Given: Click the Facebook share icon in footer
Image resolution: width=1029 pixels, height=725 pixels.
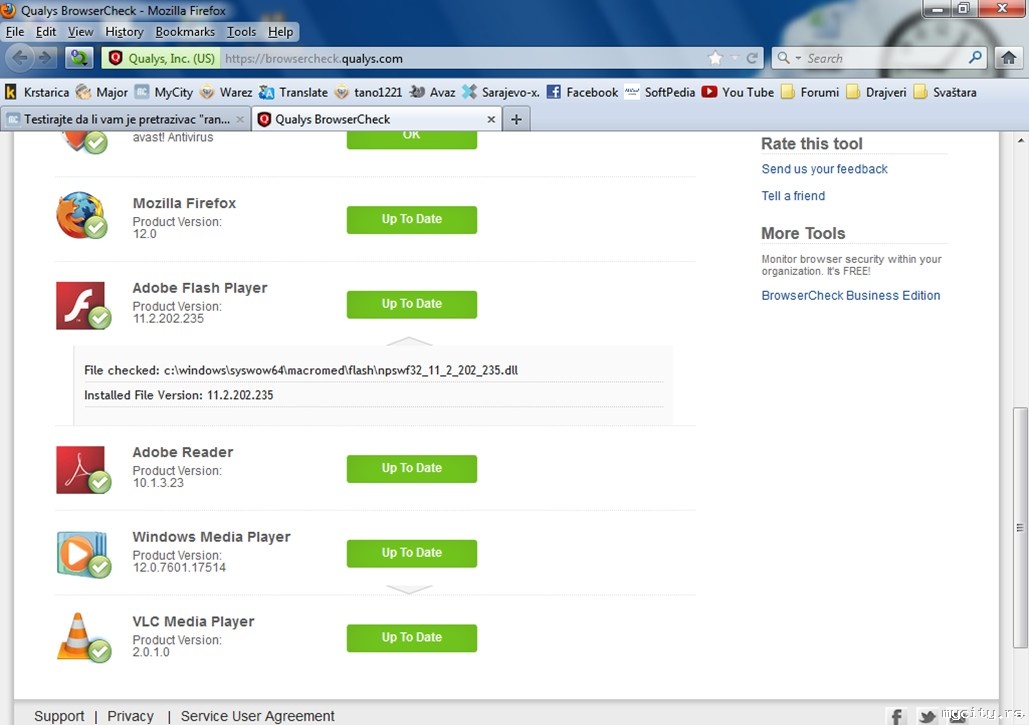Looking at the screenshot, I should tap(896, 716).
